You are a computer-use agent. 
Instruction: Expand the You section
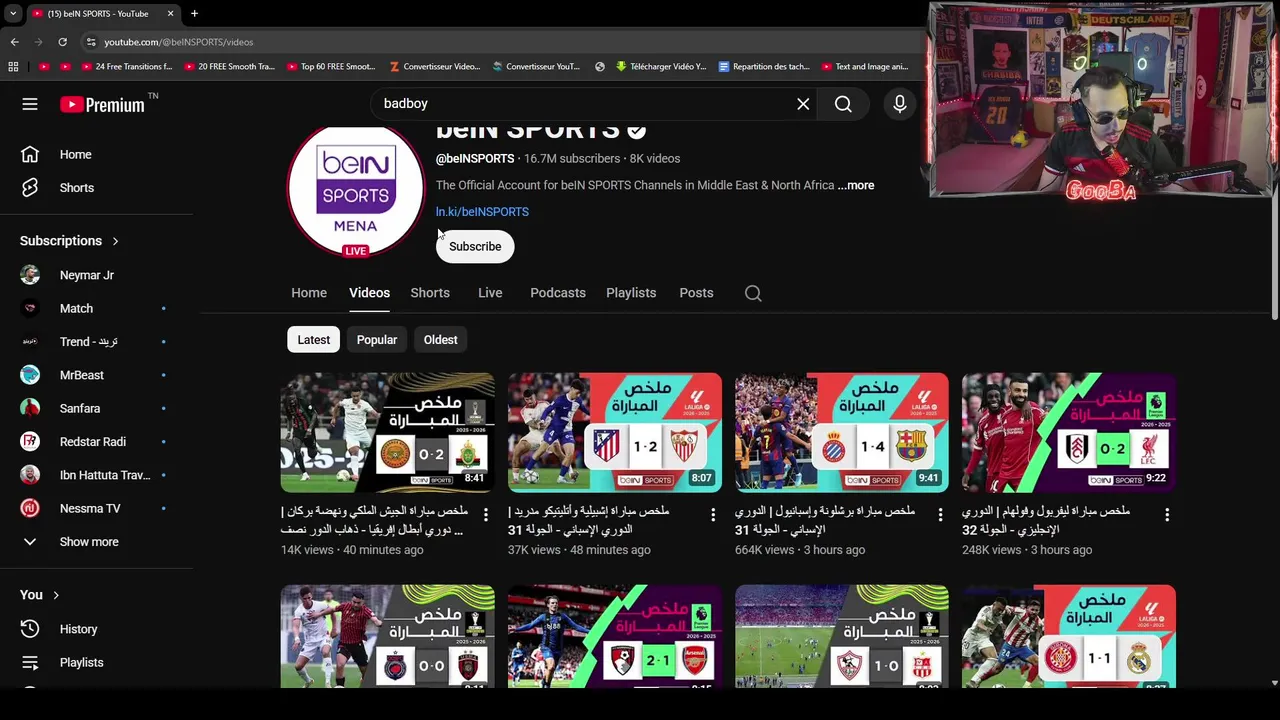pyautogui.click(x=40, y=595)
